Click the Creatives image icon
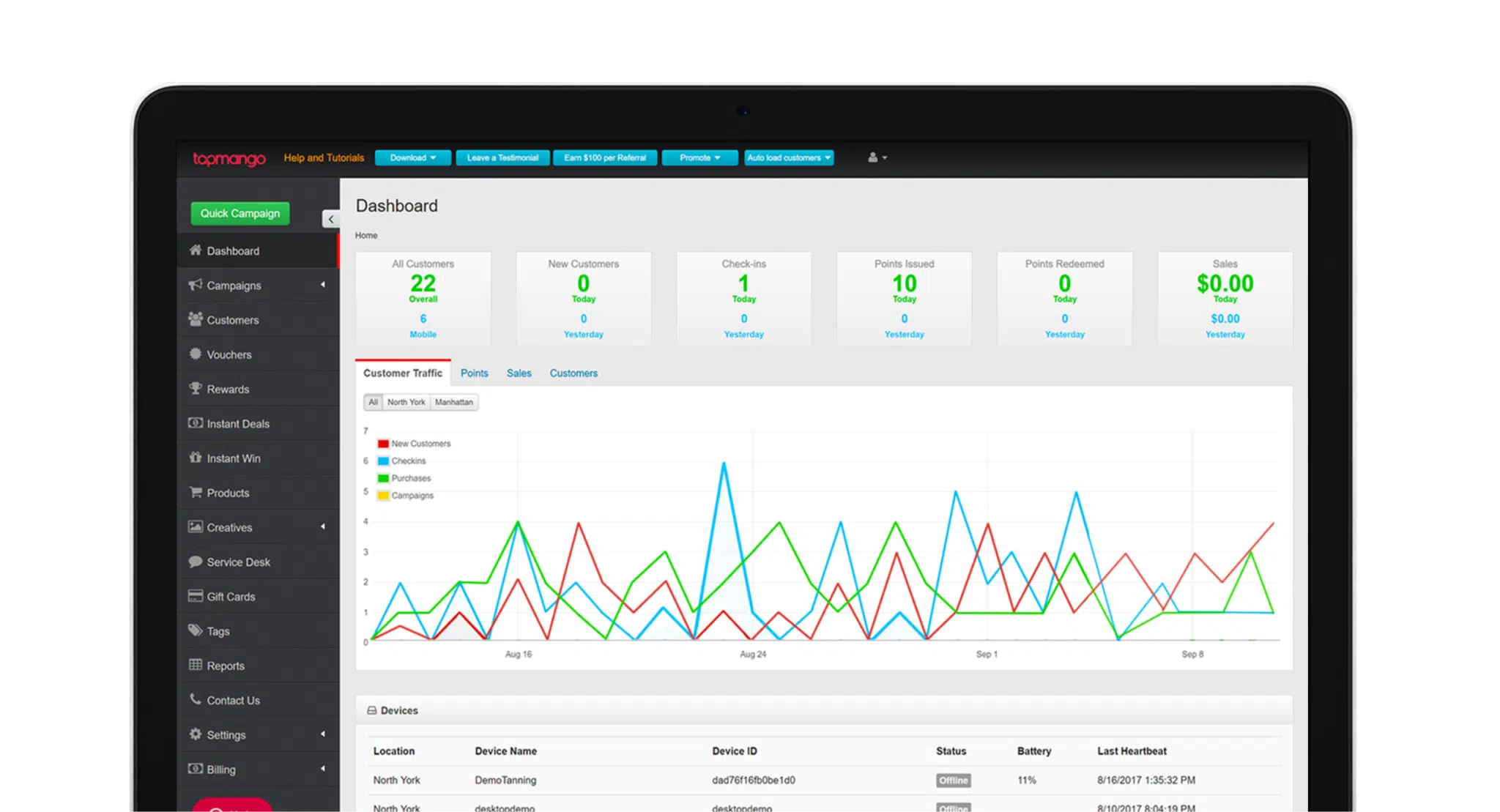 [x=195, y=526]
